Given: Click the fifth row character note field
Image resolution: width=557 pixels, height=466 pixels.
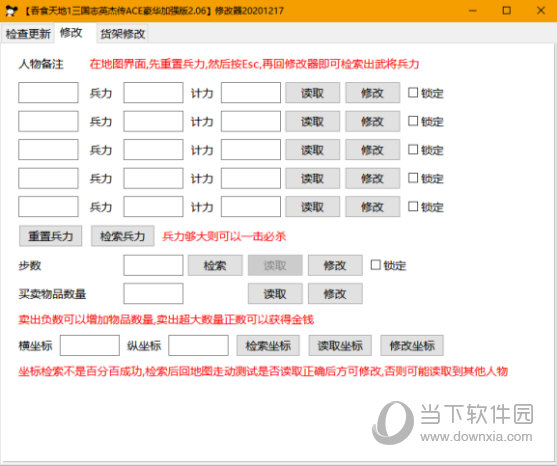Looking at the screenshot, I should tap(48, 206).
